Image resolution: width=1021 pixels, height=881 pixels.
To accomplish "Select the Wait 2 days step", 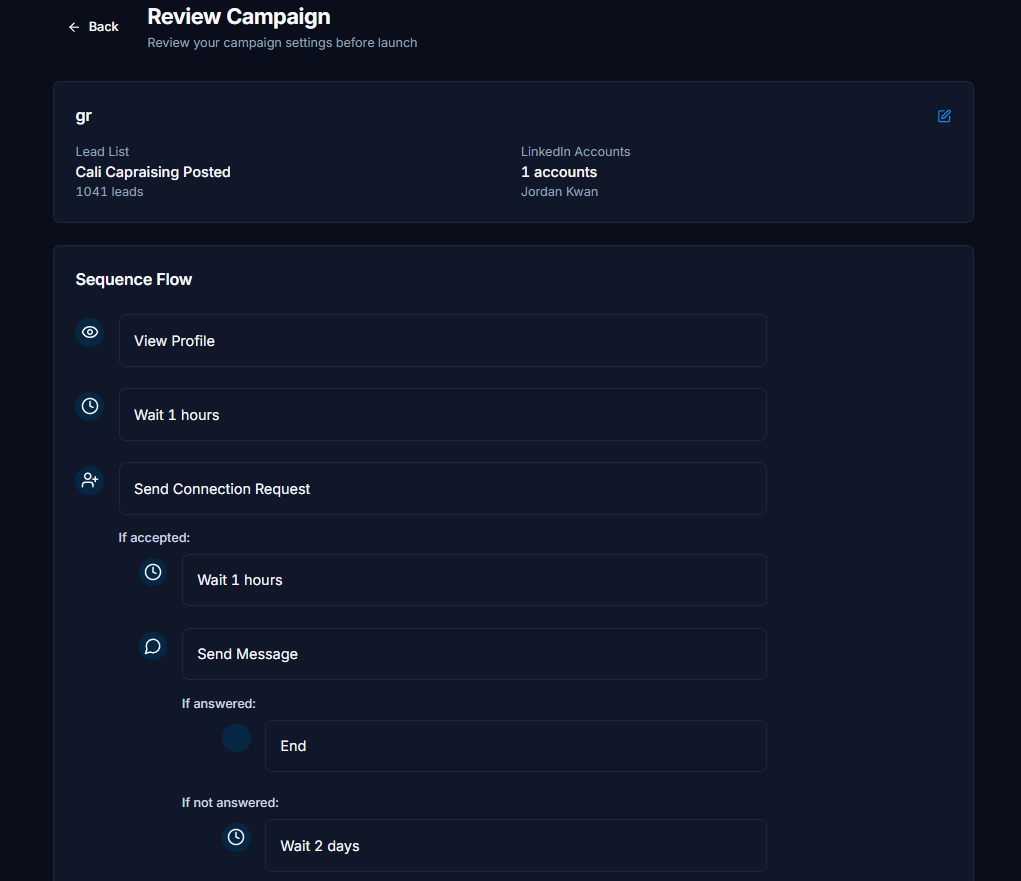I will pyautogui.click(x=516, y=845).
